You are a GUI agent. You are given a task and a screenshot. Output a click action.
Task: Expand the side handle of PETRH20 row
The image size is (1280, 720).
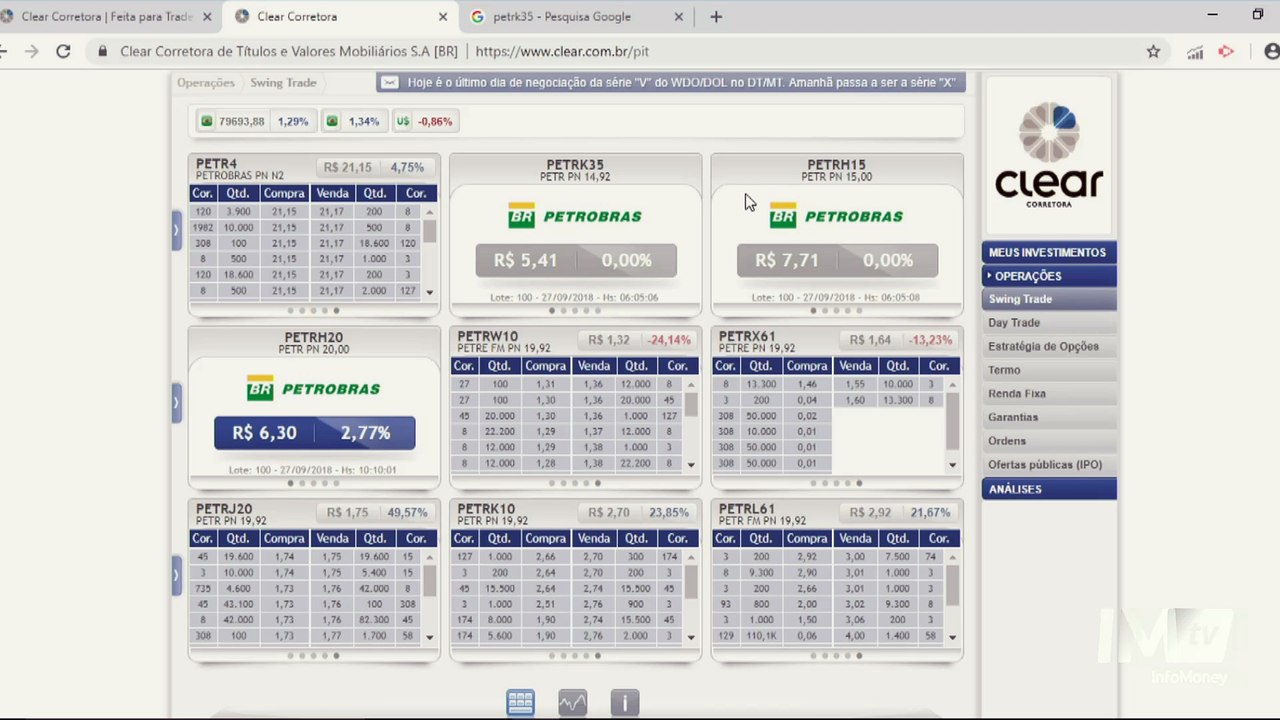[x=177, y=402]
